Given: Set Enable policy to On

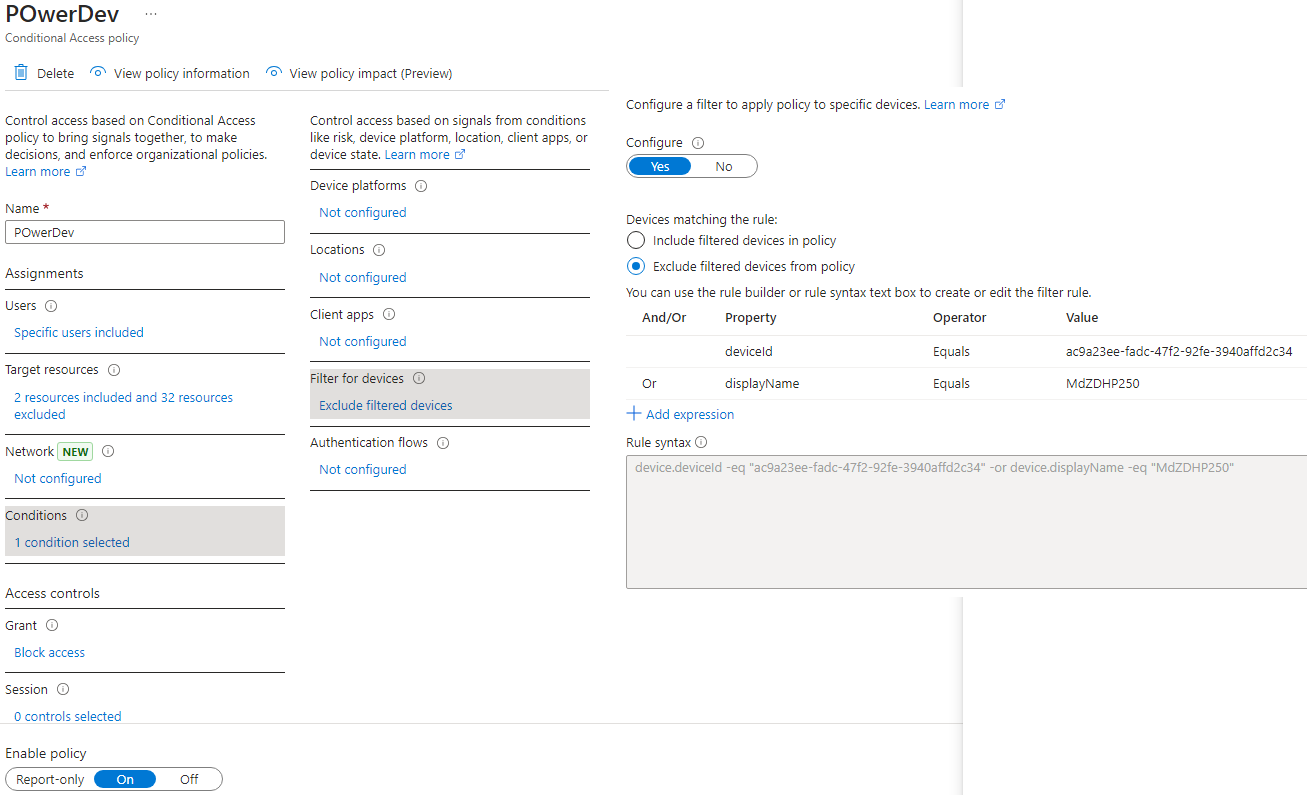Looking at the screenshot, I should point(125,780).
